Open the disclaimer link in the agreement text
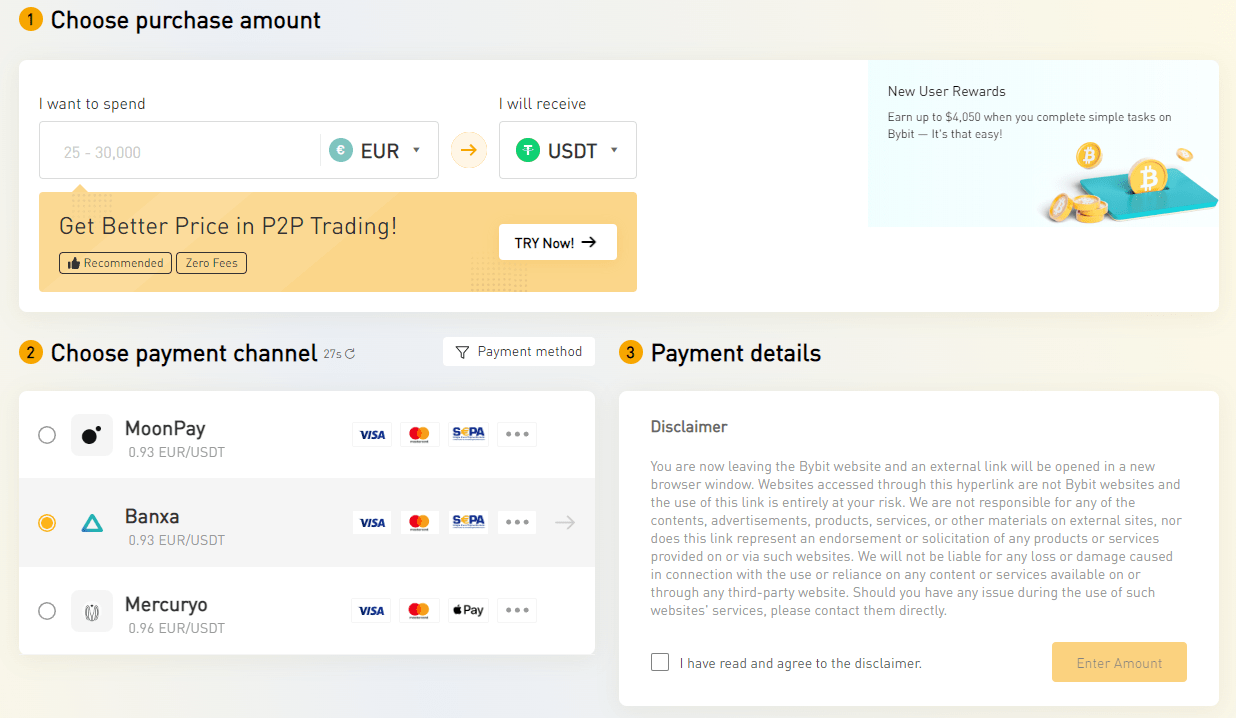This screenshot has width=1236, height=718. click(x=894, y=661)
